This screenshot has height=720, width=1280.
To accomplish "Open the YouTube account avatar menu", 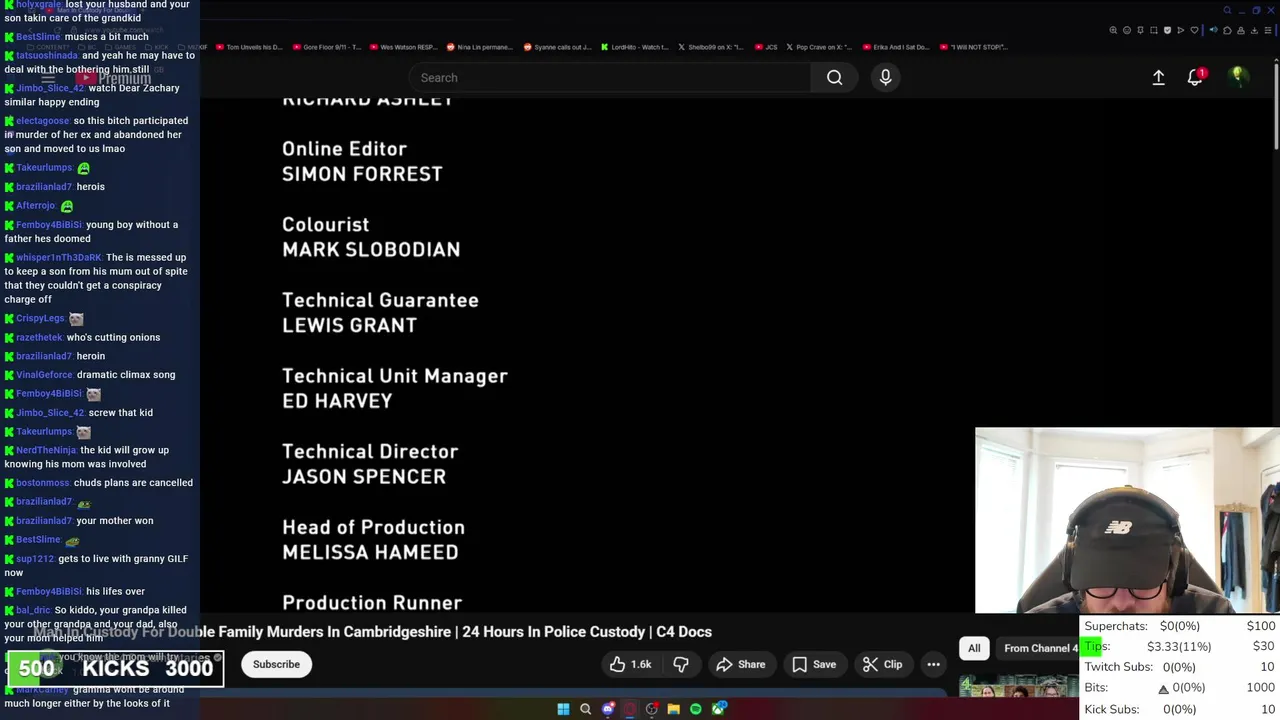I will pyautogui.click(x=1238, y=77).
